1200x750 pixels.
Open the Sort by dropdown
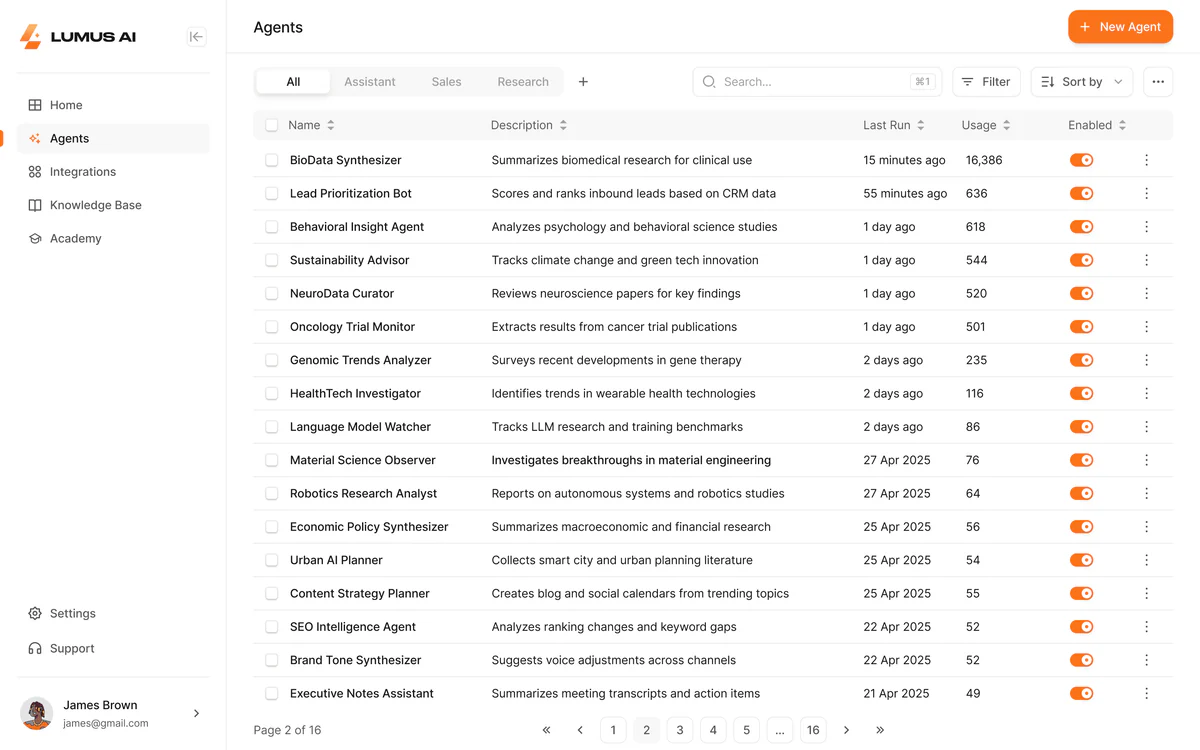(1082, 82)
